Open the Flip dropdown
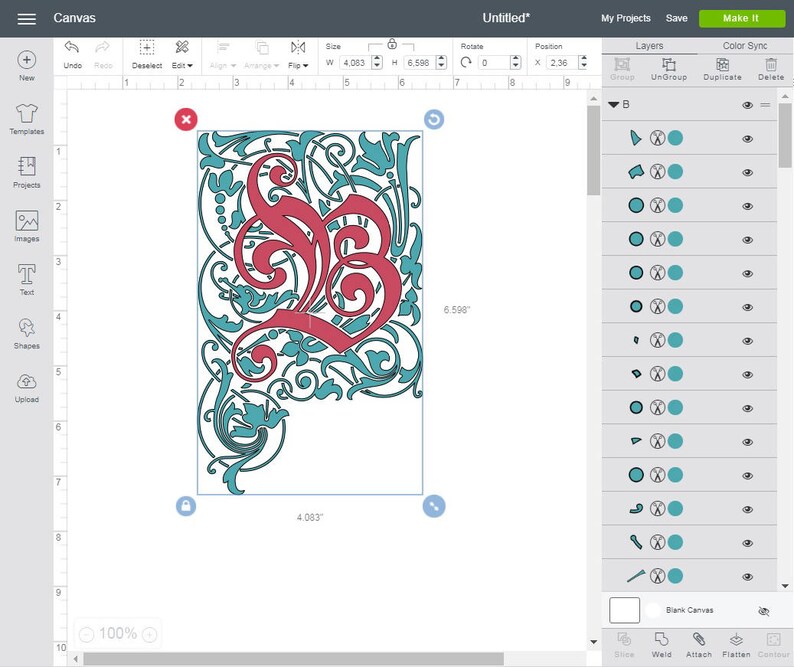The height and width of the screenshot is (667, 794). (x=298, y=55)
